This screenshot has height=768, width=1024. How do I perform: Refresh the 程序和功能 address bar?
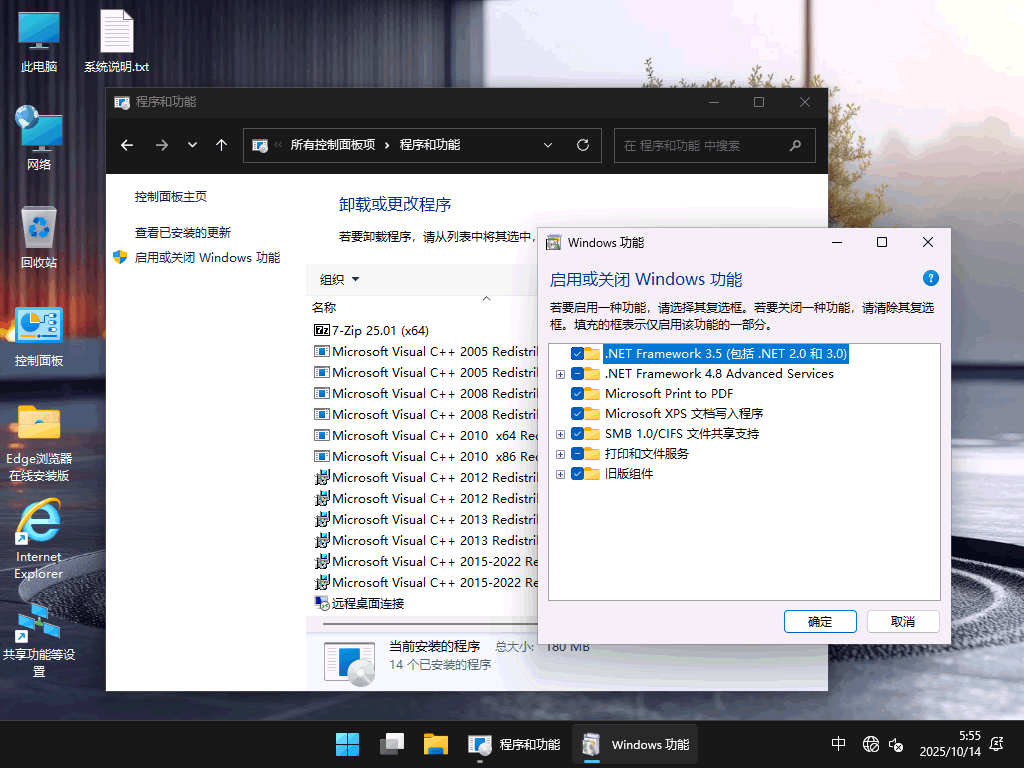[x=583, y=145]
